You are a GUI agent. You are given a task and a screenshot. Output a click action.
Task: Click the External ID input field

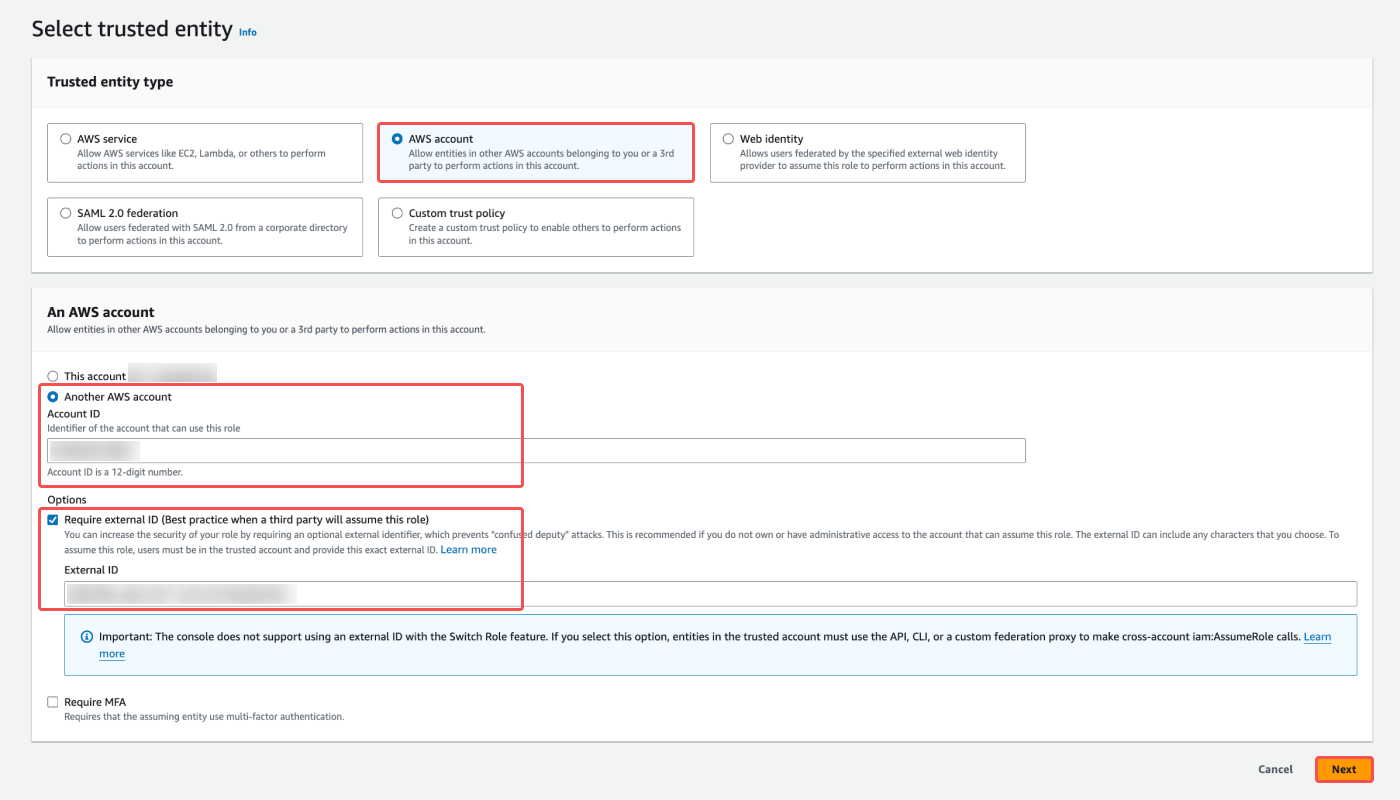[x=710, y=594]
